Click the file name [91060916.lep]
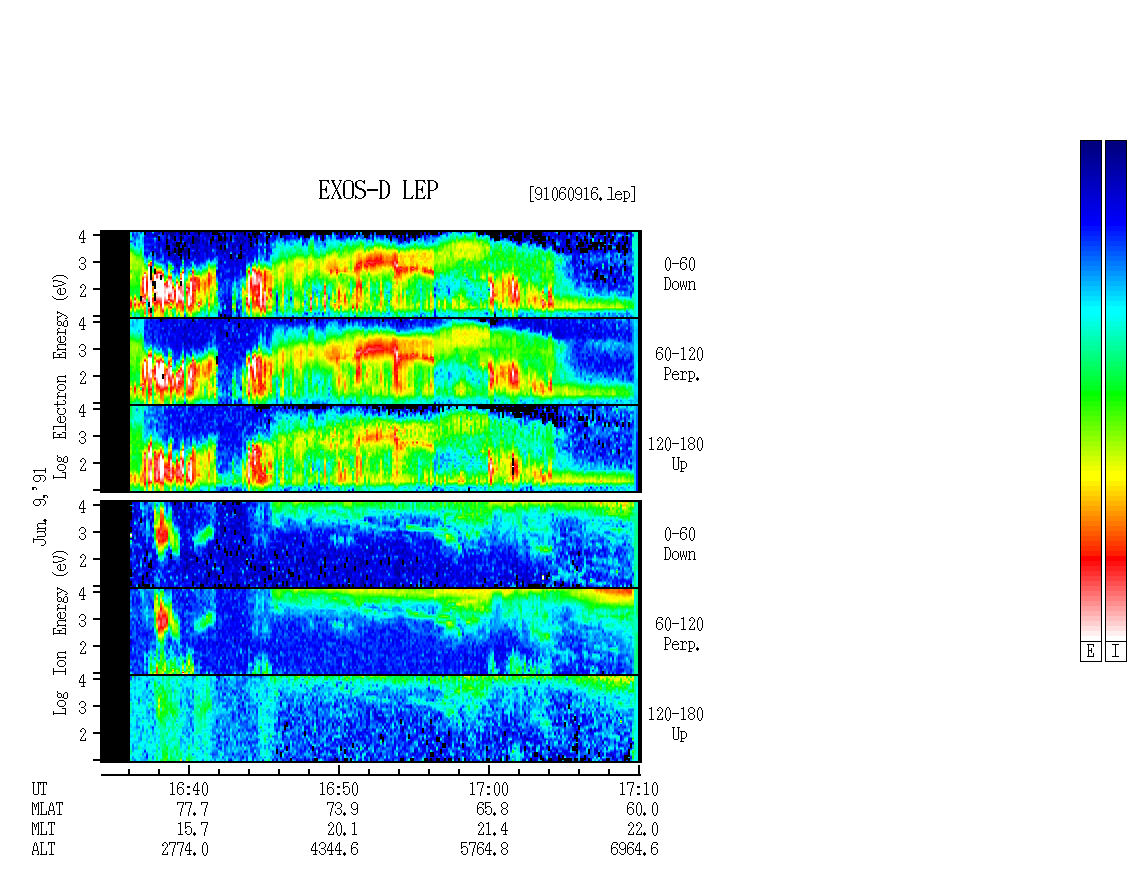The height and width of the screenshot is (875, 1130). tap(582, 194)
